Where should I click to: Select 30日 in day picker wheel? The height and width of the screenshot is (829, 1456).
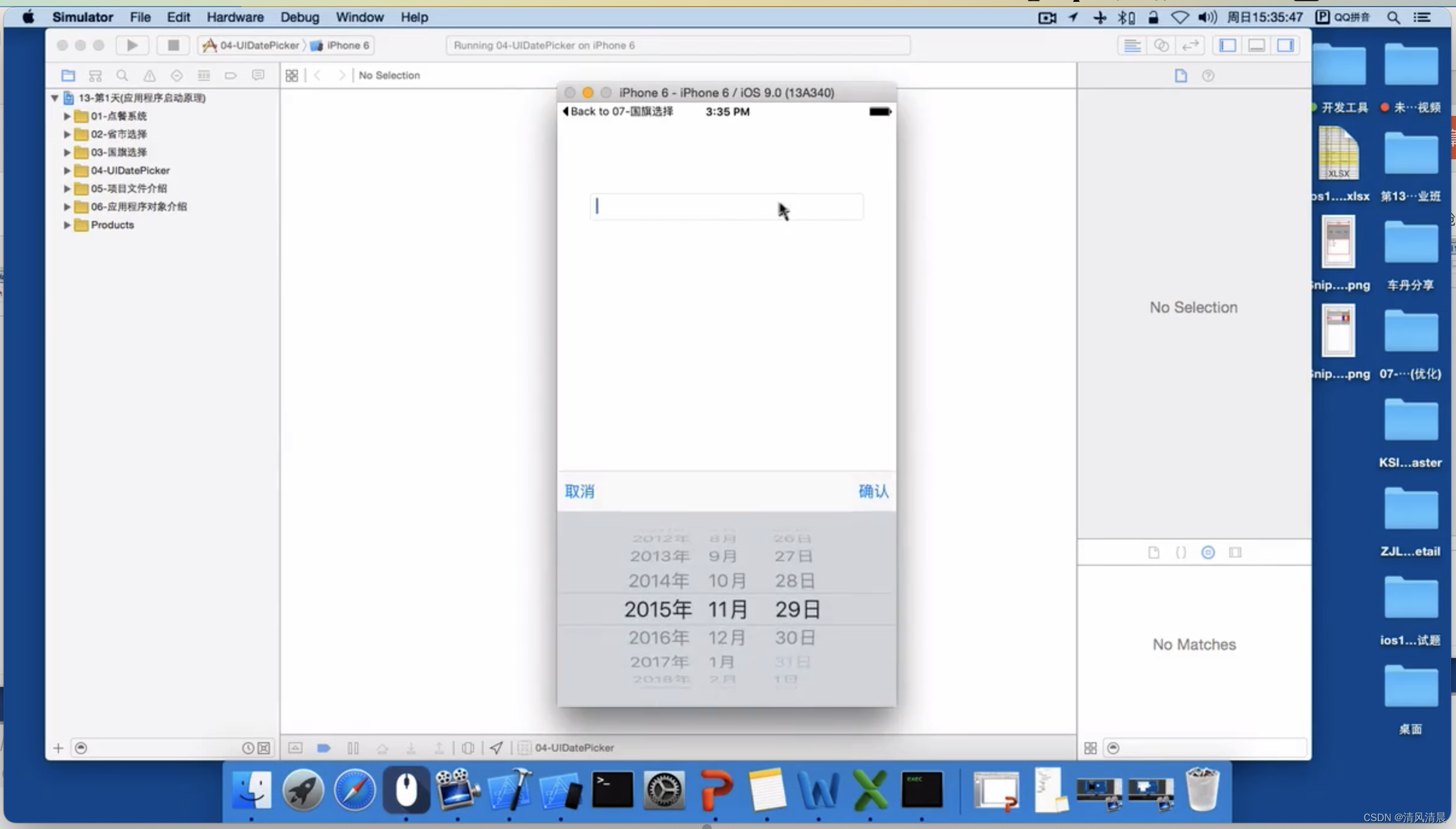(795, 637)
